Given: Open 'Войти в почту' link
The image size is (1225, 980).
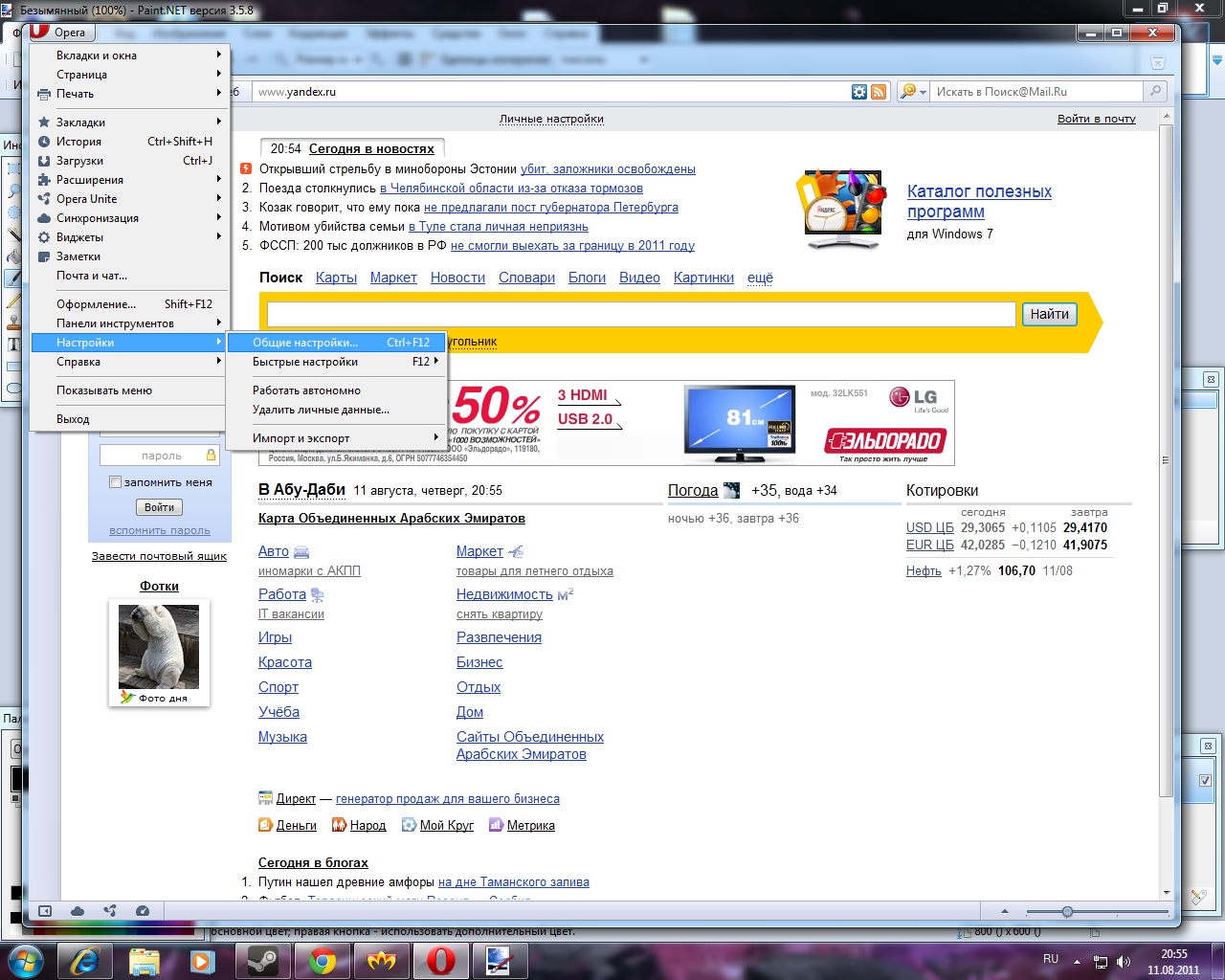Looking at the screenshot, I should [x=1097, y=119].
